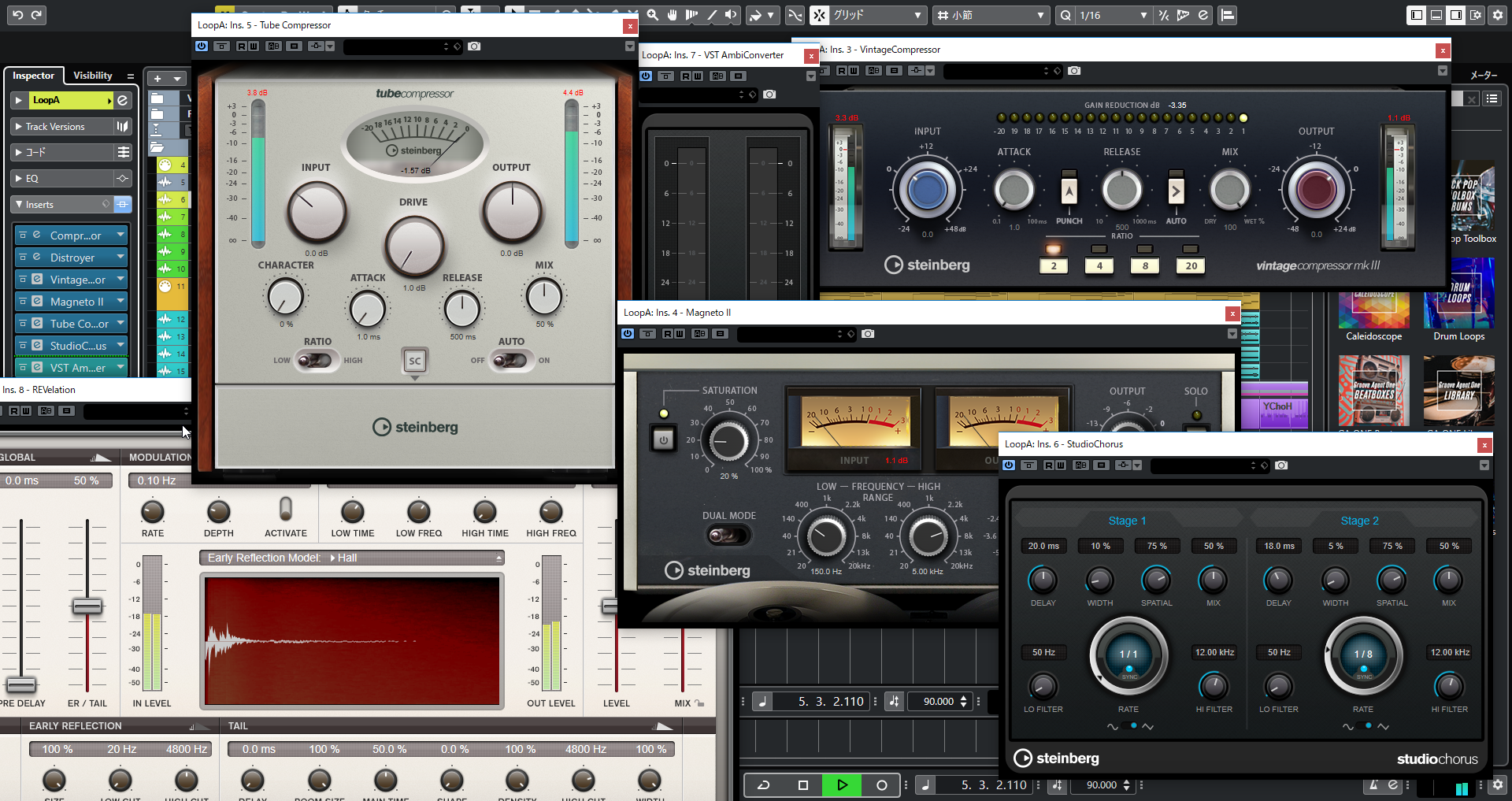The height and width of the screenshot is (801, 1512).
Task: Select the Zoom magnifier tool
Action: point(653,15)
